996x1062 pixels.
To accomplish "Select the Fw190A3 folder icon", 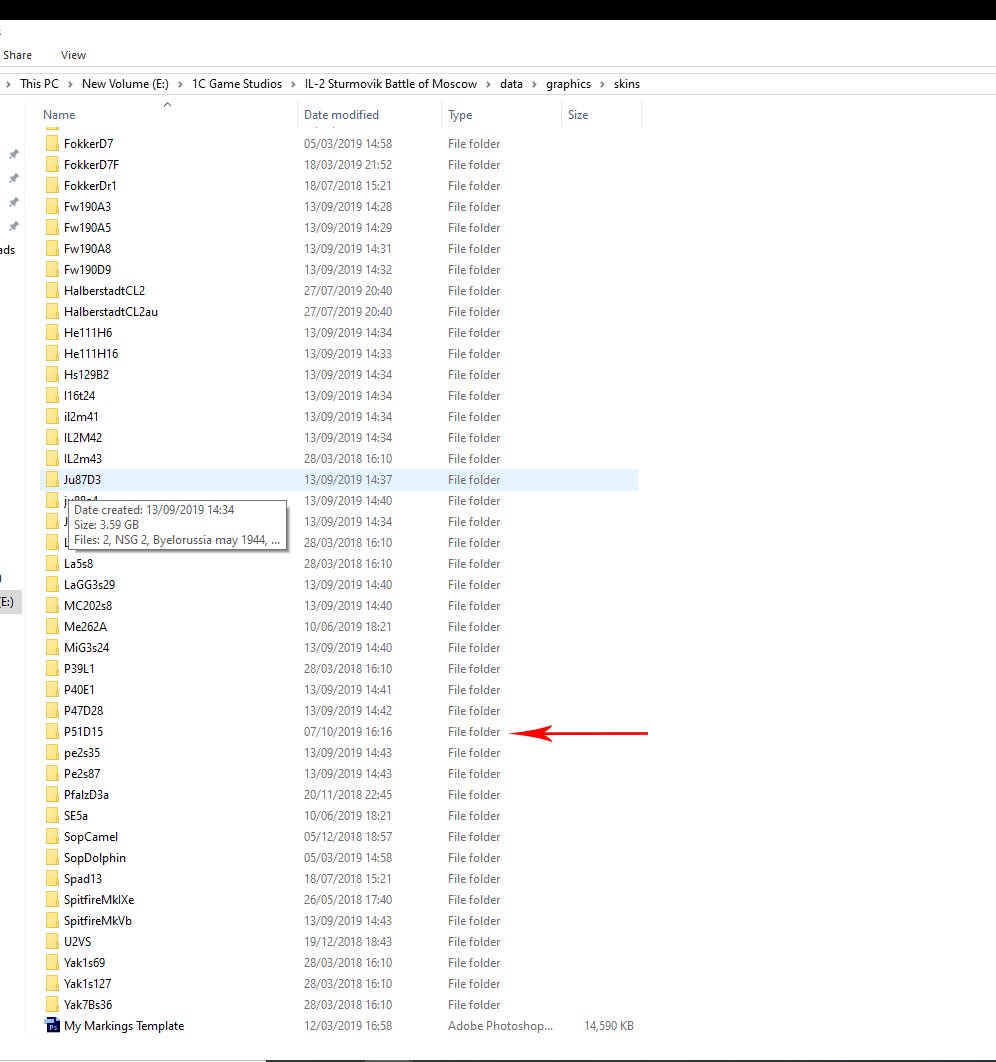I will (x=52, y=207).
